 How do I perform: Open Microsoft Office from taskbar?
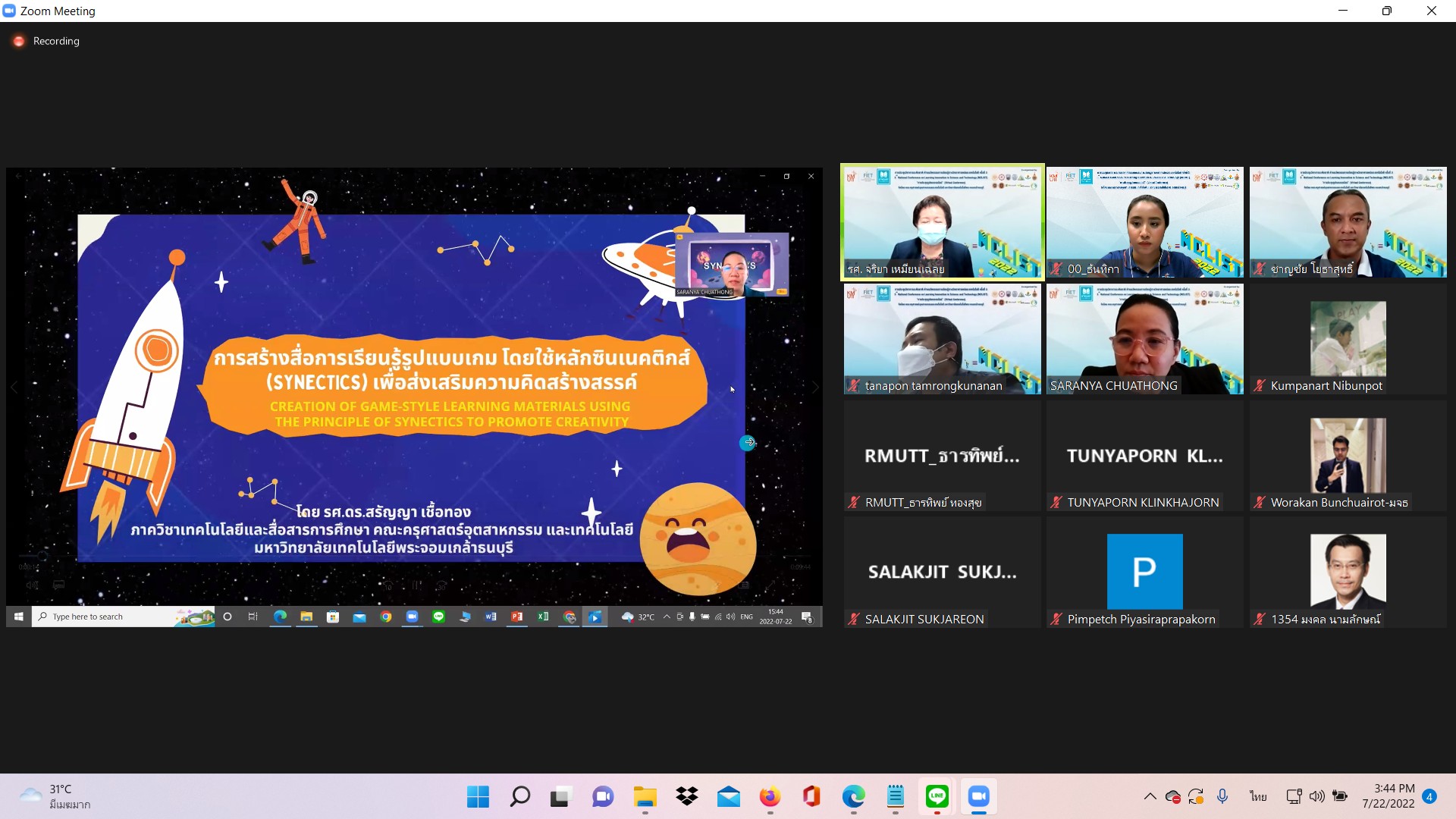pos(811,797)
